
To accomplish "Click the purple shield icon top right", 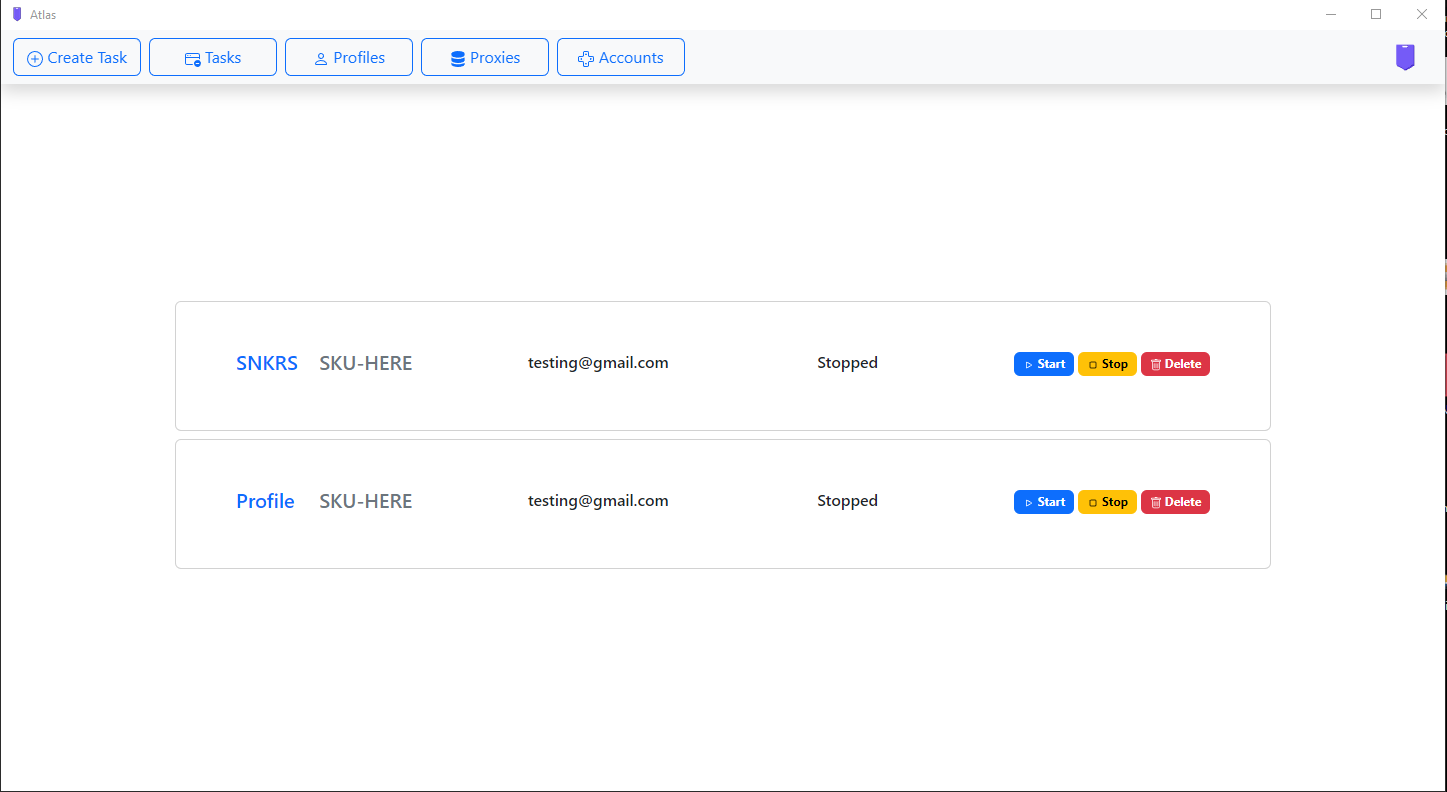I will [1405, 57].
